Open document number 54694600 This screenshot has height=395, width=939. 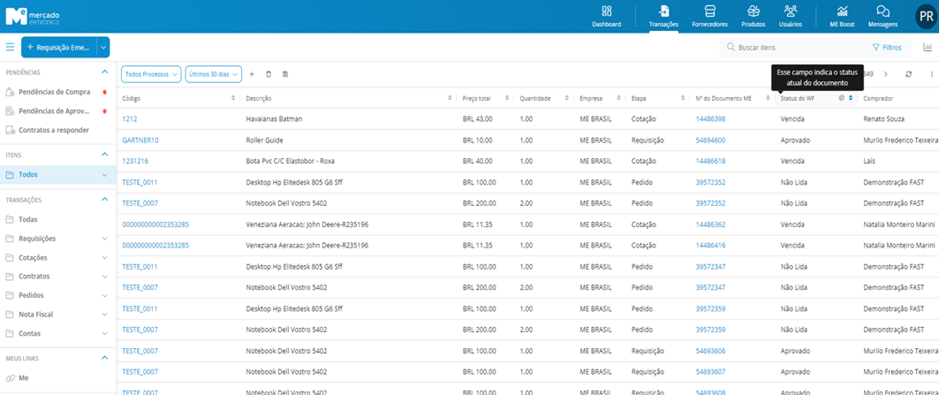point(711,140)
